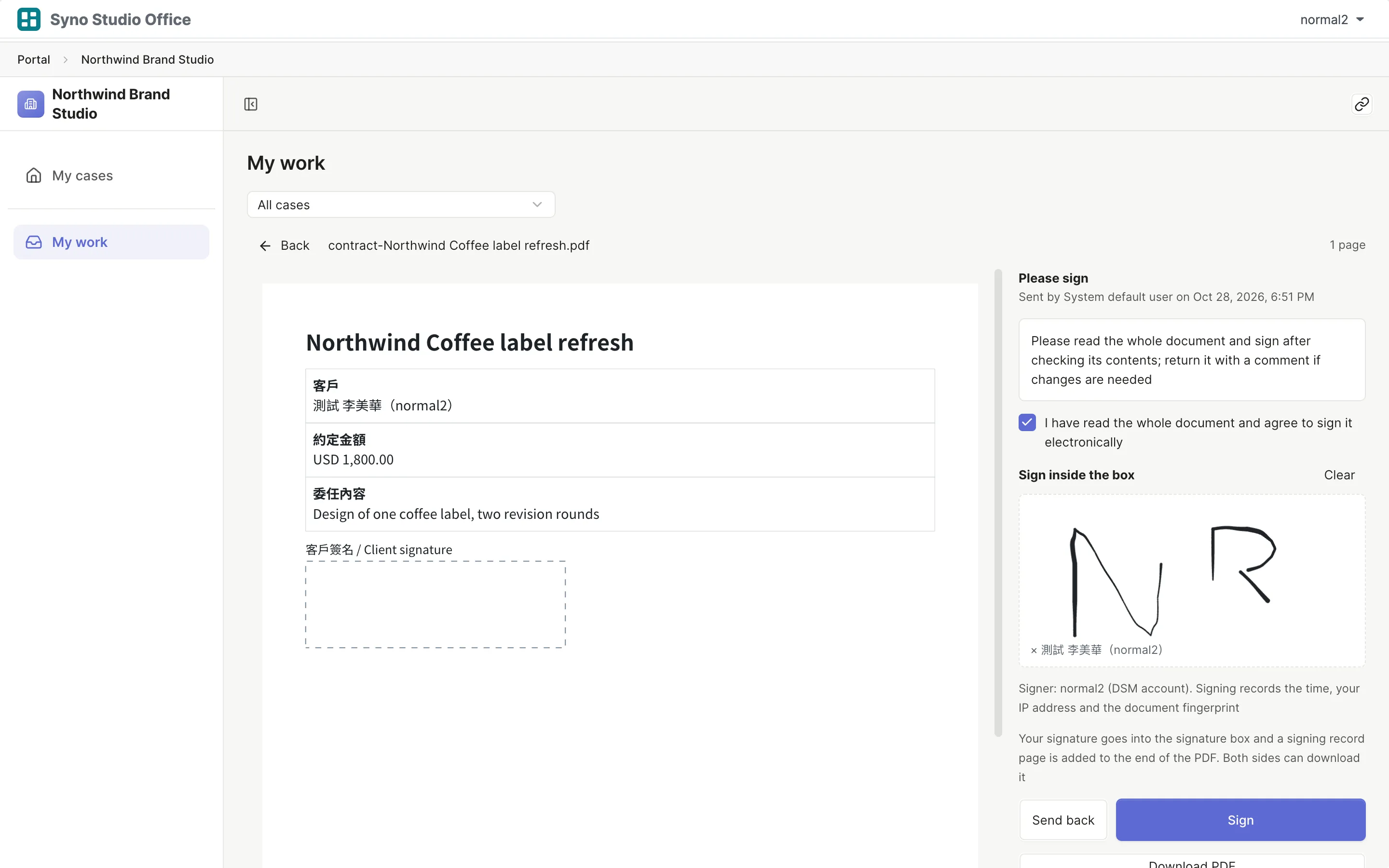Click the Northwind Brand Studio sidebar title
Screen dimensions: 1389x868
[x=111, y=104]
